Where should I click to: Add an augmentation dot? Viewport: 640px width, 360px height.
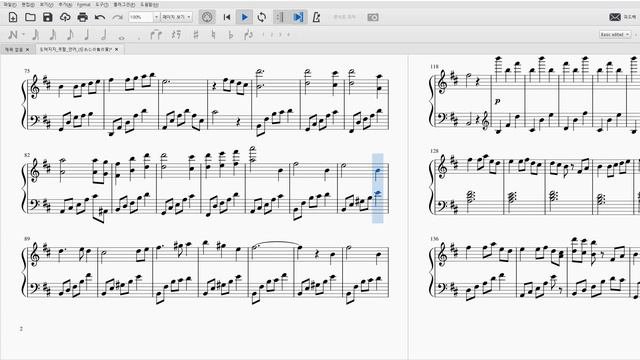click(x=139, y=38)
